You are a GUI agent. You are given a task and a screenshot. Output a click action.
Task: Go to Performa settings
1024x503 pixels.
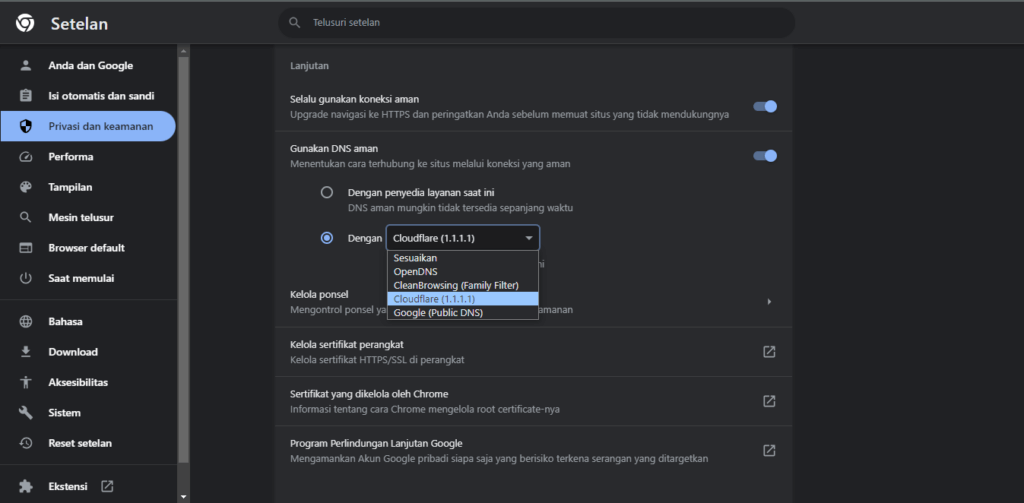point(88,157)
